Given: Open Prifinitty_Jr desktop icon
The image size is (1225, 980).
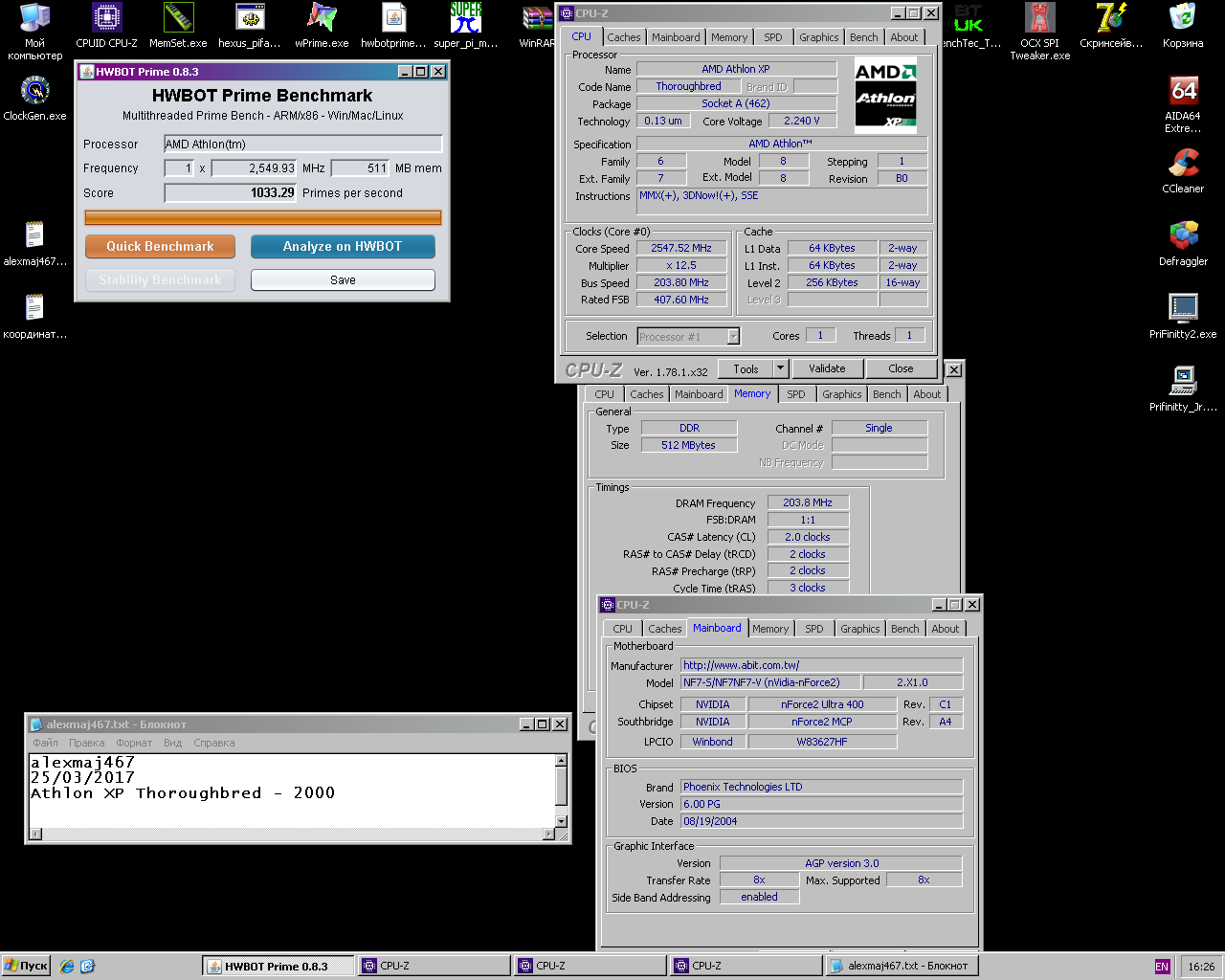Looking at the screenshot, I should [1183, 390].
